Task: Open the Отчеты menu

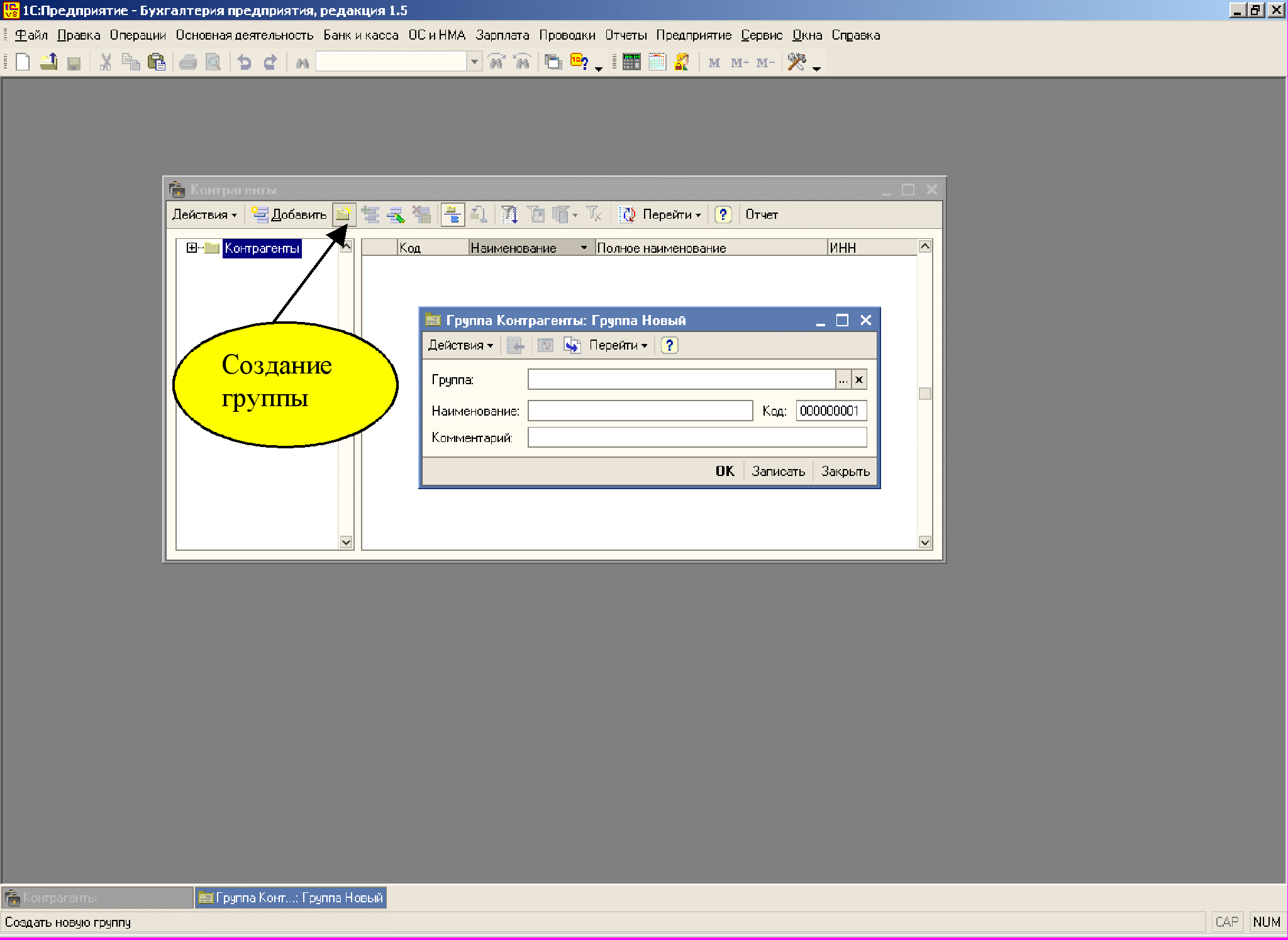Action: click(626, 35)
